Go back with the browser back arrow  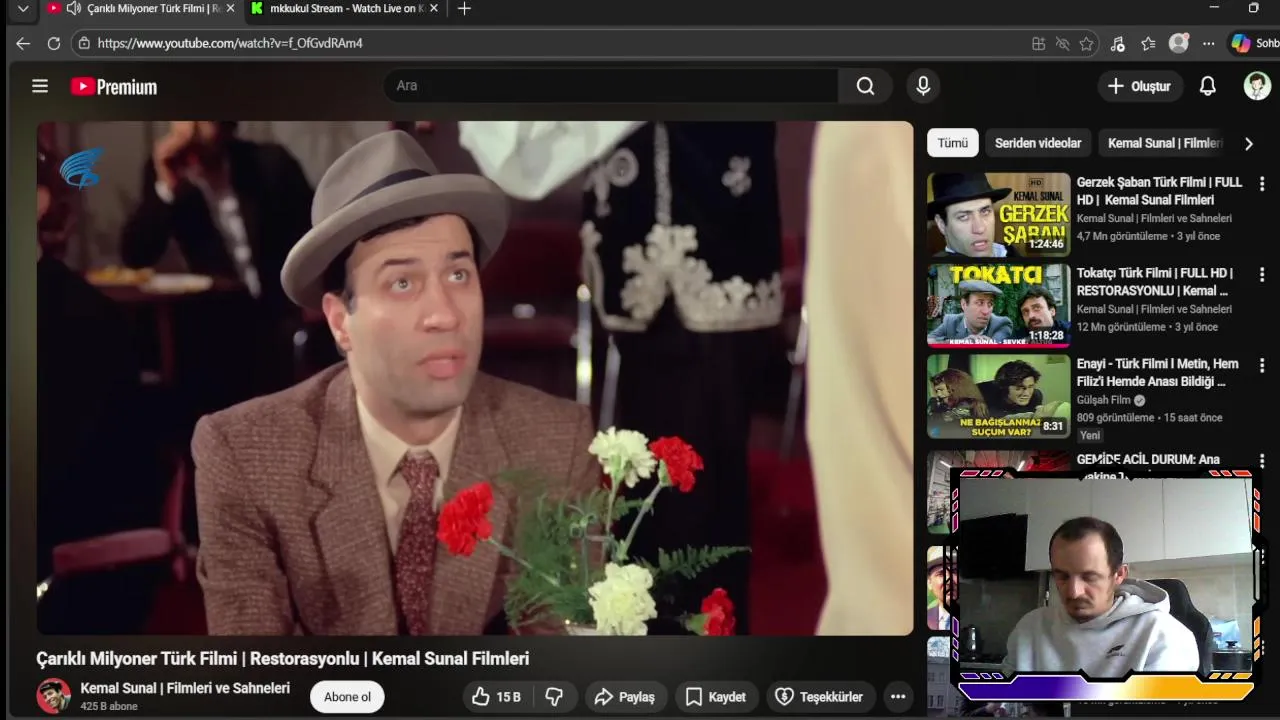[x=23, y=43]
